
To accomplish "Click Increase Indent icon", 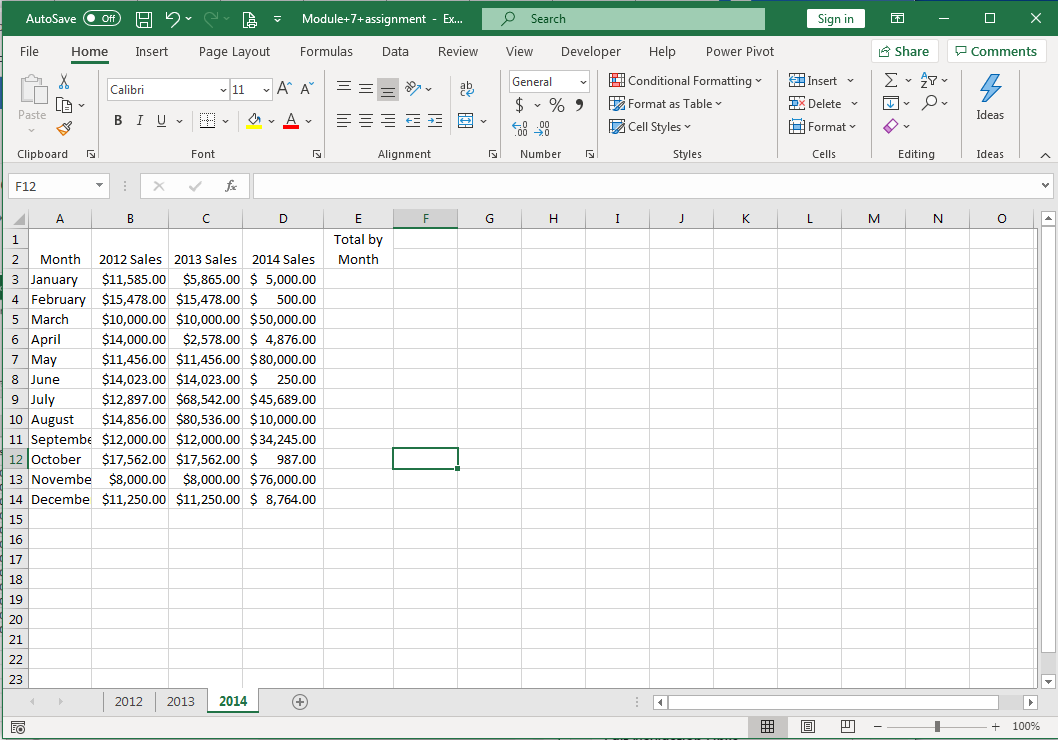I will click(x=435, y=121).
